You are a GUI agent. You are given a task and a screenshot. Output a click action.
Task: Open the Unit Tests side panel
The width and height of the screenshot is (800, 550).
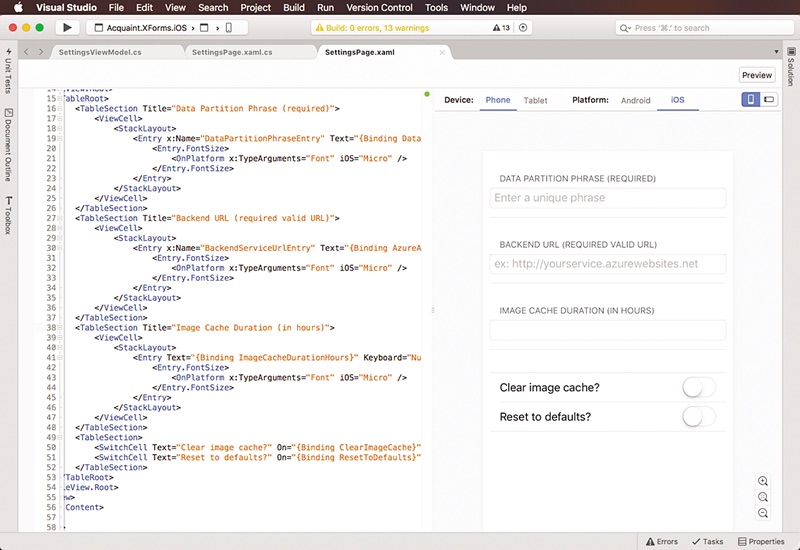tap(8, 70)
